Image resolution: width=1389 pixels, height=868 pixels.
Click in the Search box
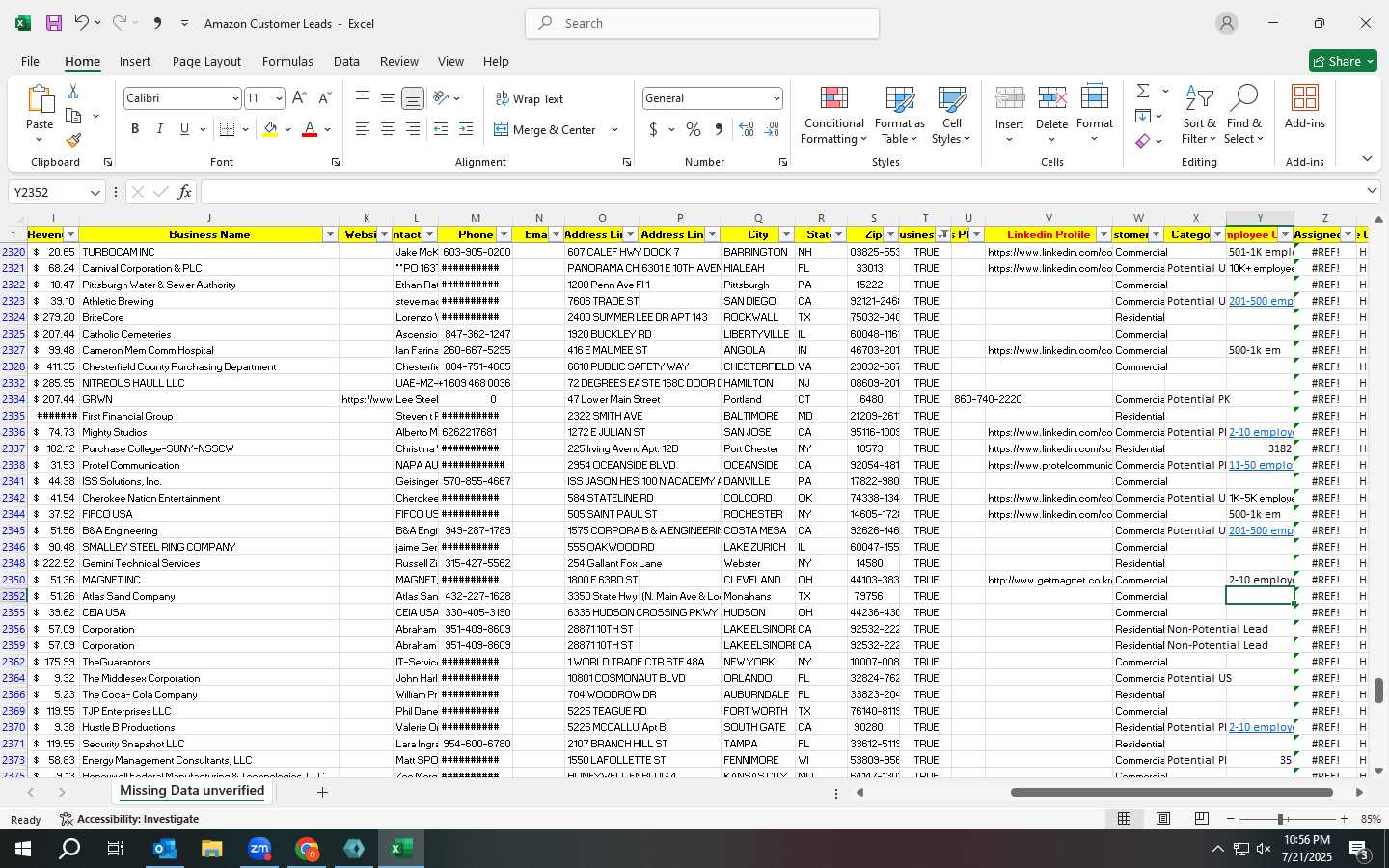click(702, 23)
